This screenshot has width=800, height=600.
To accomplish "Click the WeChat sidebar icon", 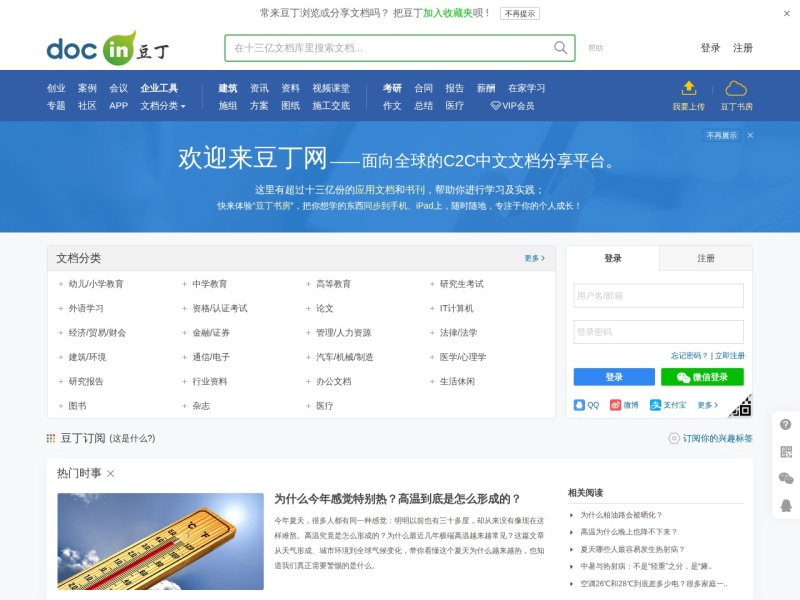I will (x=786, y=478).
